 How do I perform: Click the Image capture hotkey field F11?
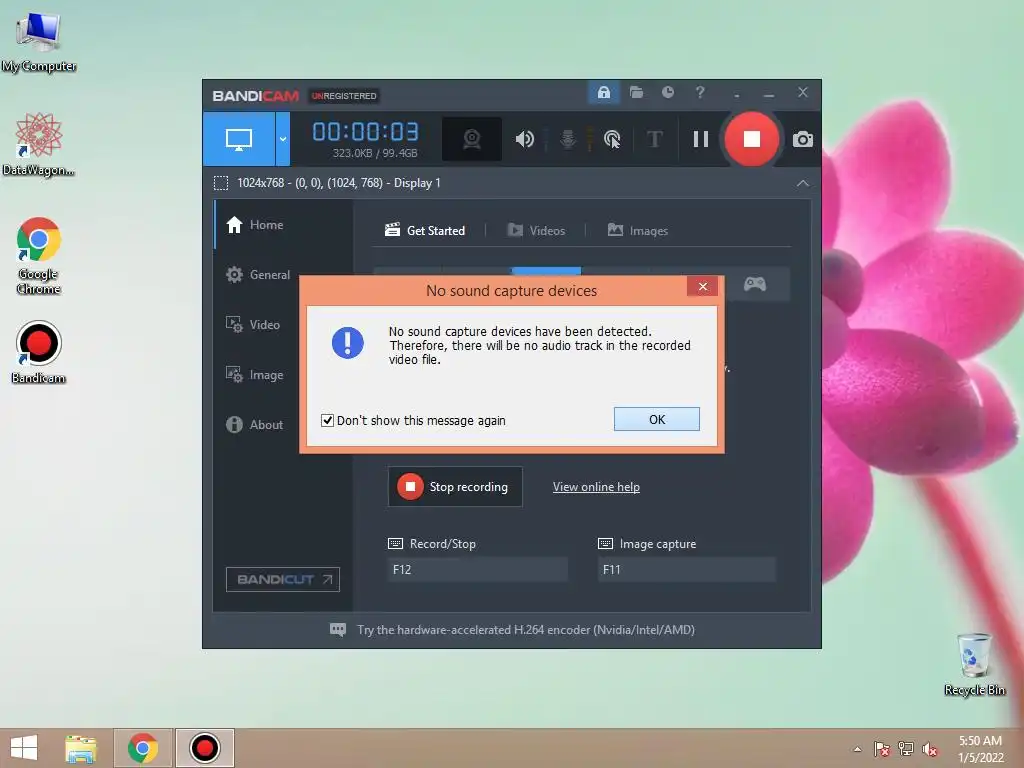(686, 569)
